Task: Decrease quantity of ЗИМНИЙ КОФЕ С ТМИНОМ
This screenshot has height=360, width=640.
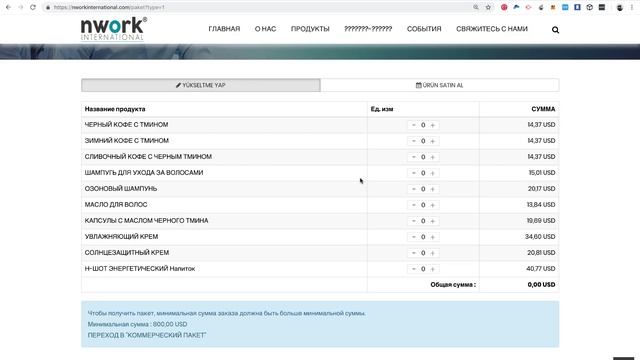Action: 413,141
